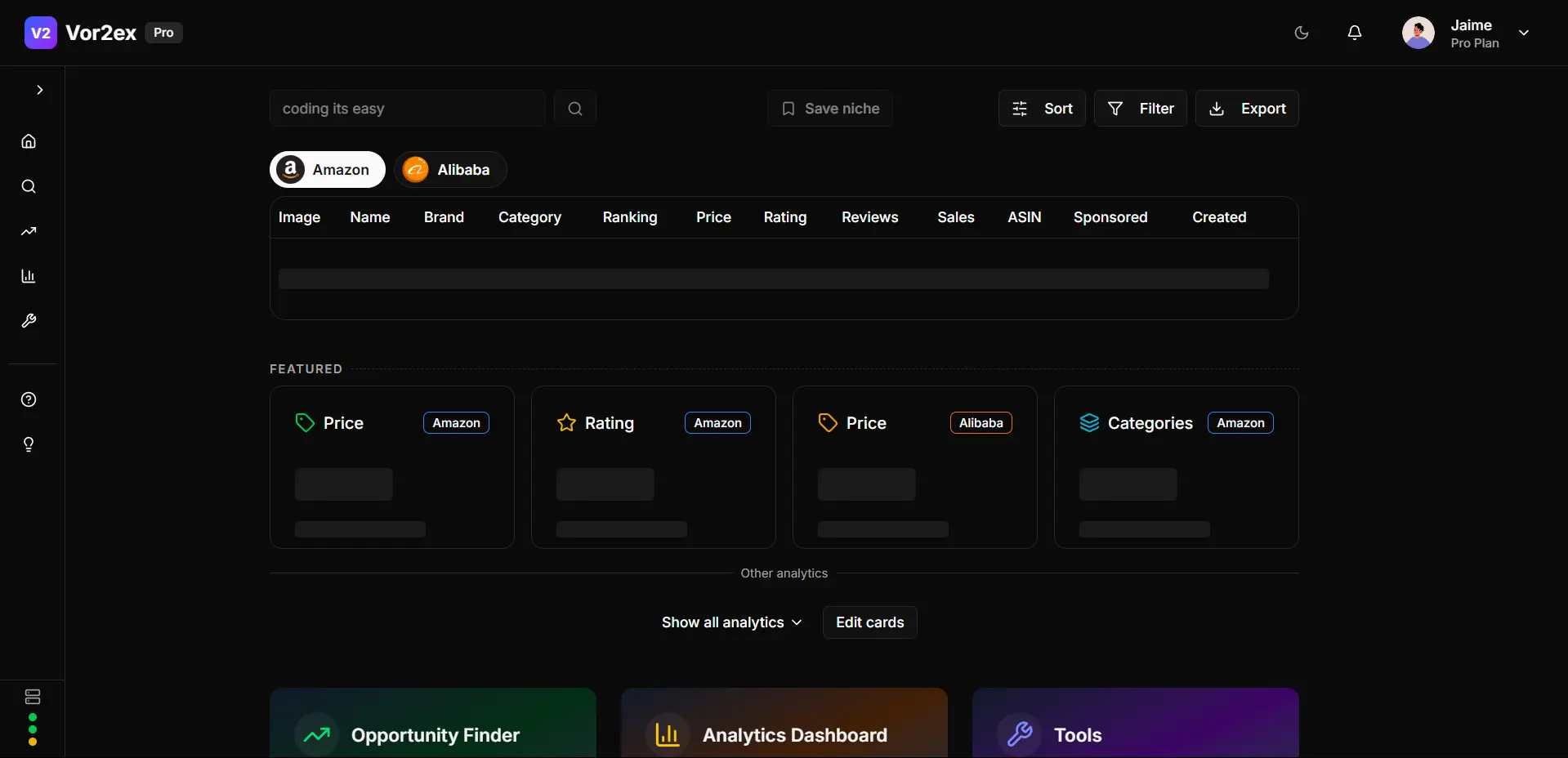
Task: Click the Edit cards button
Action: click(x=870, y=622)
